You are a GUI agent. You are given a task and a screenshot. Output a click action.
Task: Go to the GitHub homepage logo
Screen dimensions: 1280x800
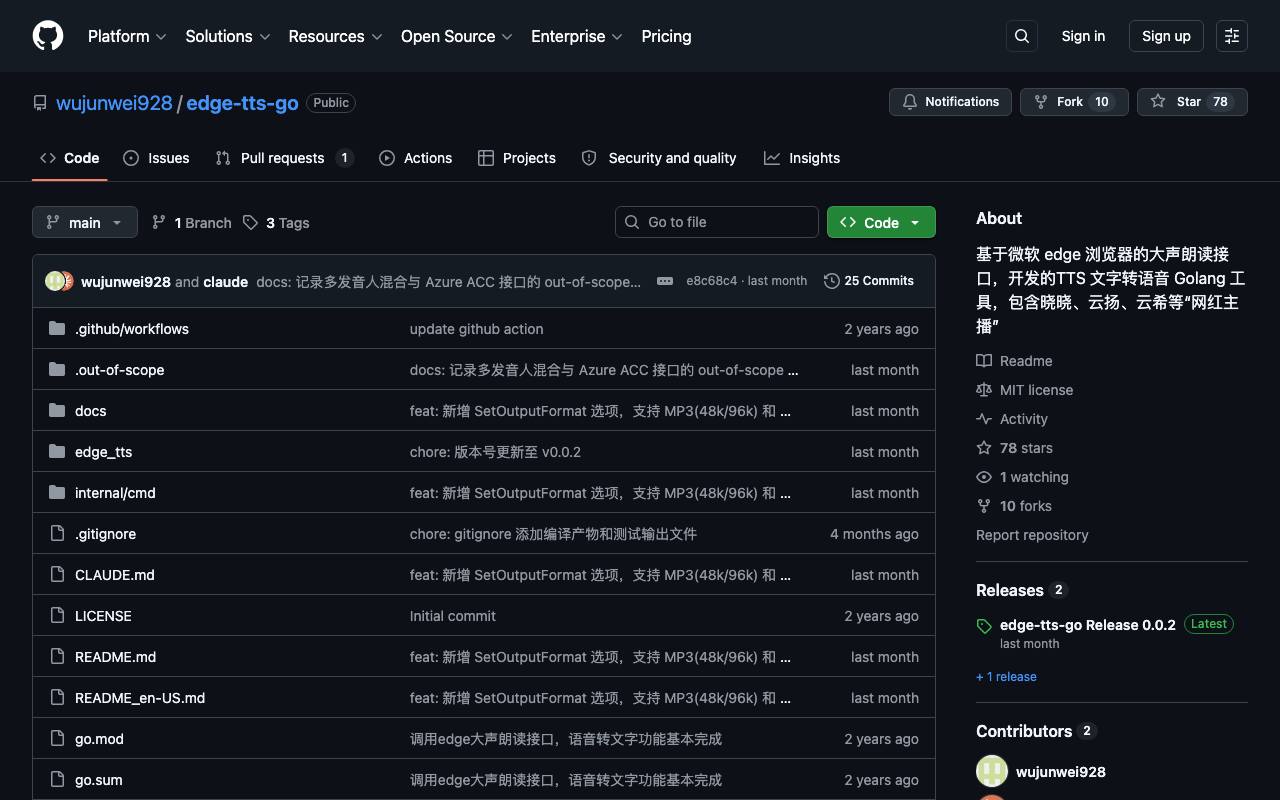click(x=48, y=36)
